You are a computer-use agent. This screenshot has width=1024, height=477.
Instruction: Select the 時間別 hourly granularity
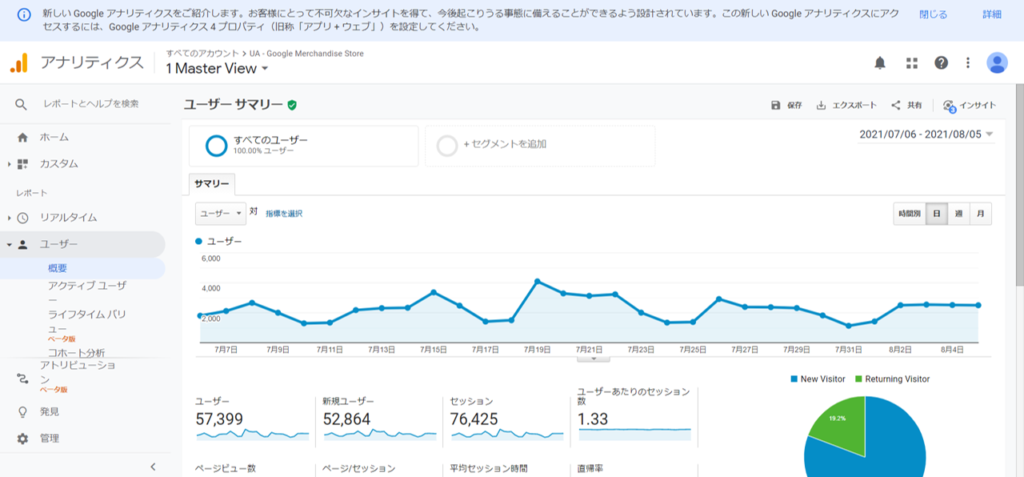[x=910, y=214]
